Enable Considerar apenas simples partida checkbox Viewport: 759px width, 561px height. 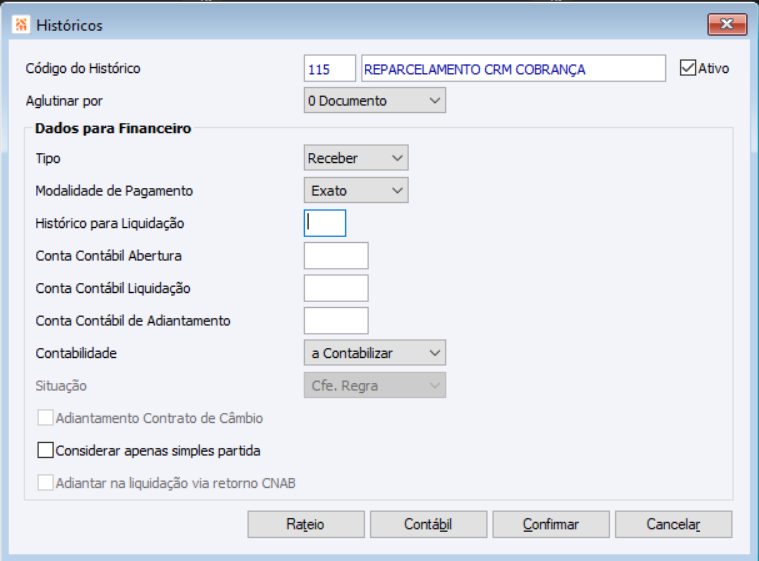(x=46, y=450)
